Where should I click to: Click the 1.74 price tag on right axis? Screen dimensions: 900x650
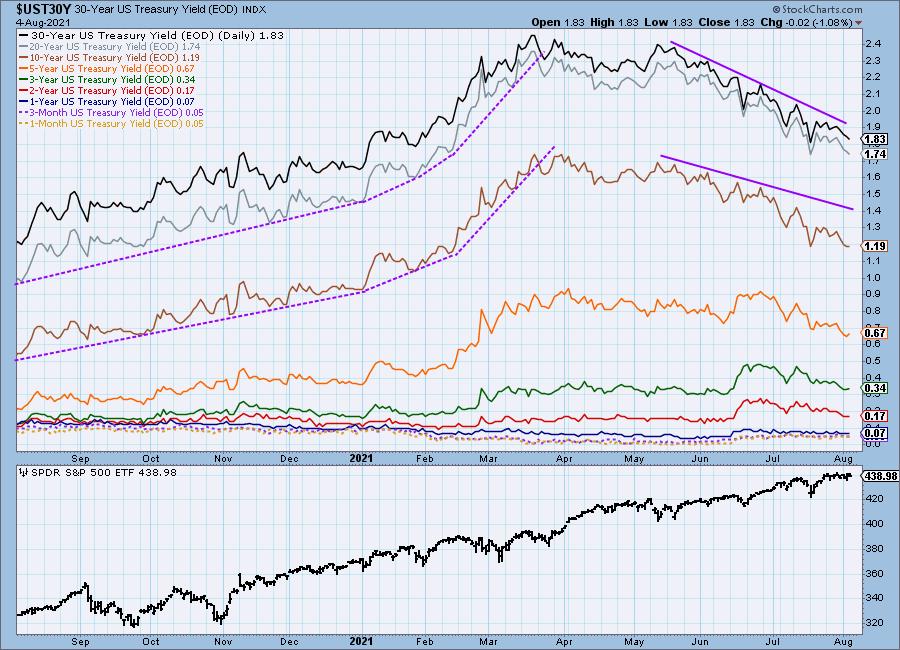(x=874, y=154)
